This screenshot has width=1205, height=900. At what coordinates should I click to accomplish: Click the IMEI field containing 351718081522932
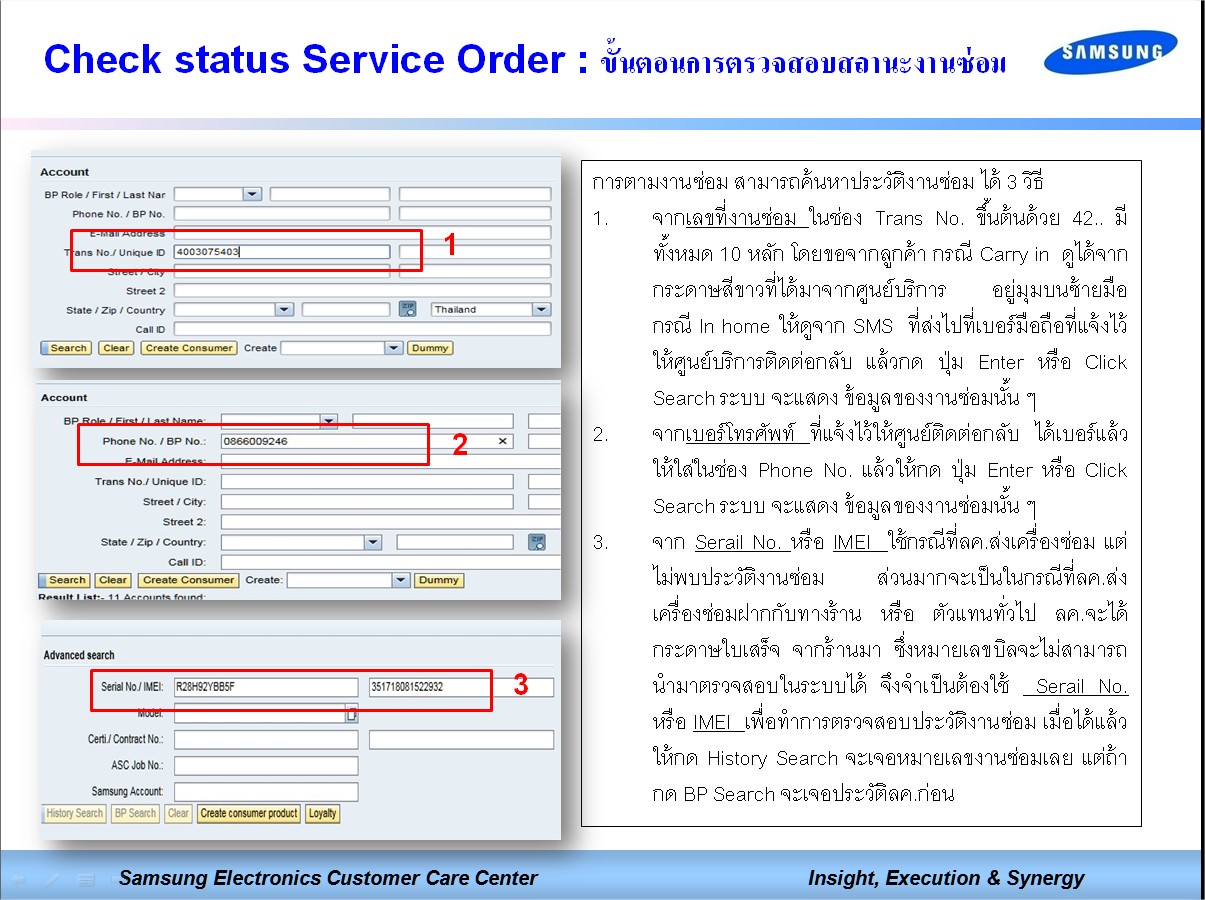point(461,687)
